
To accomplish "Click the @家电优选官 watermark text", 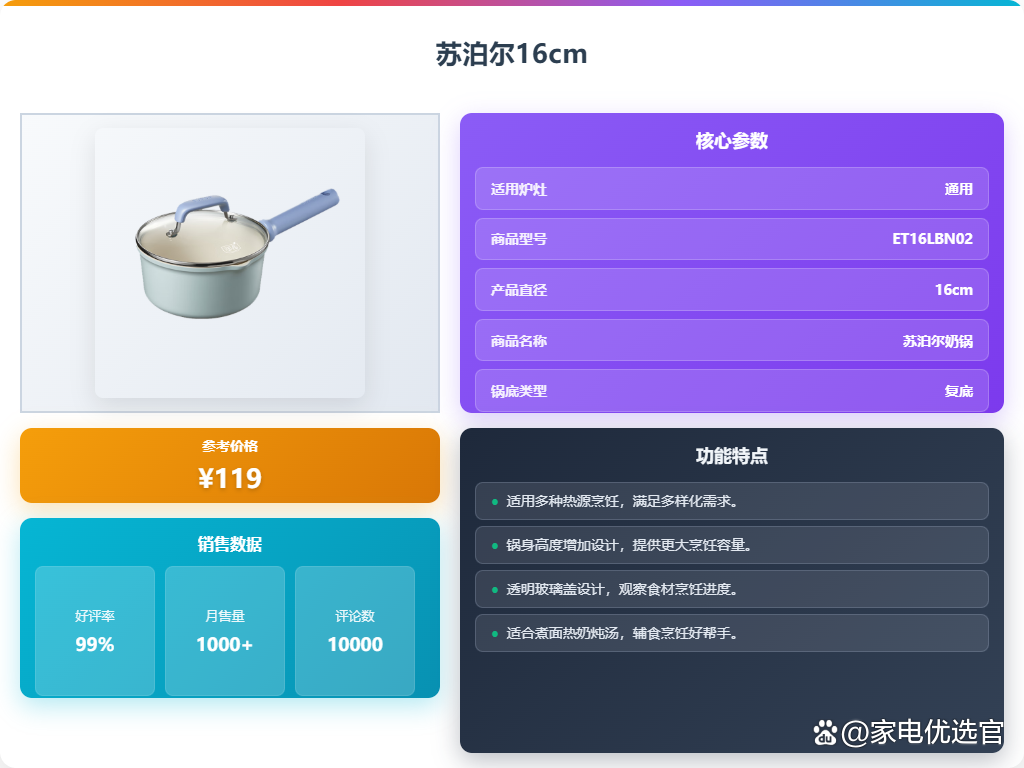I will 921,732.
